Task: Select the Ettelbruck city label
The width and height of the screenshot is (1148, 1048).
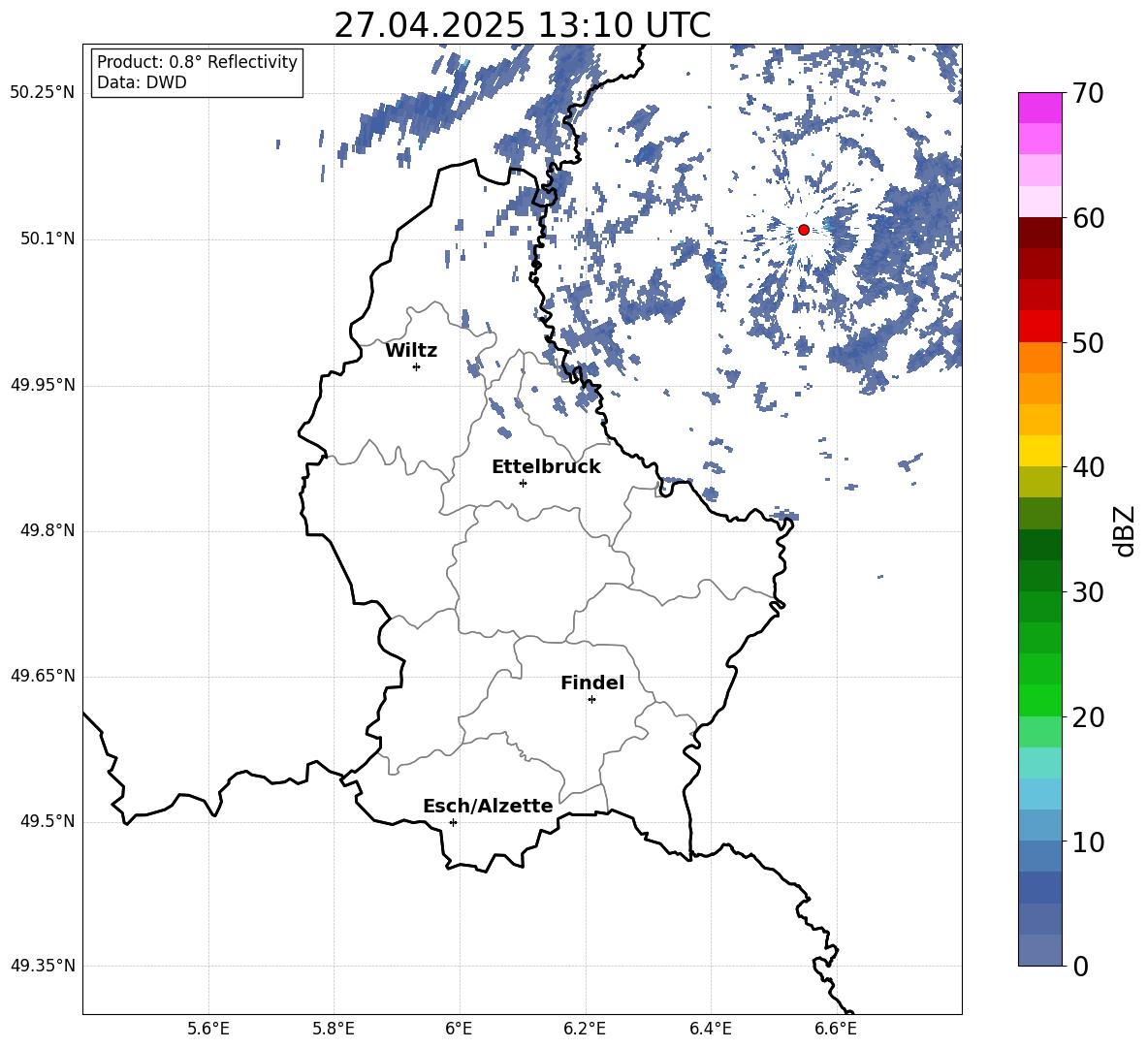Action: 546,467
